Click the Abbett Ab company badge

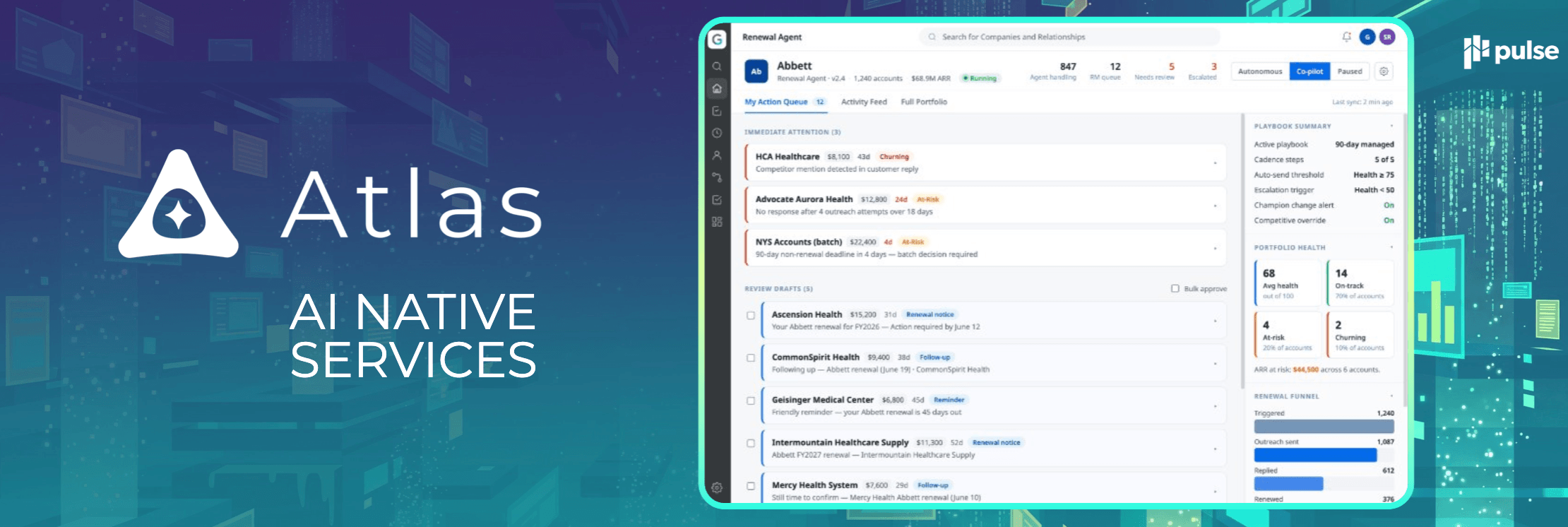pos(756,71)
